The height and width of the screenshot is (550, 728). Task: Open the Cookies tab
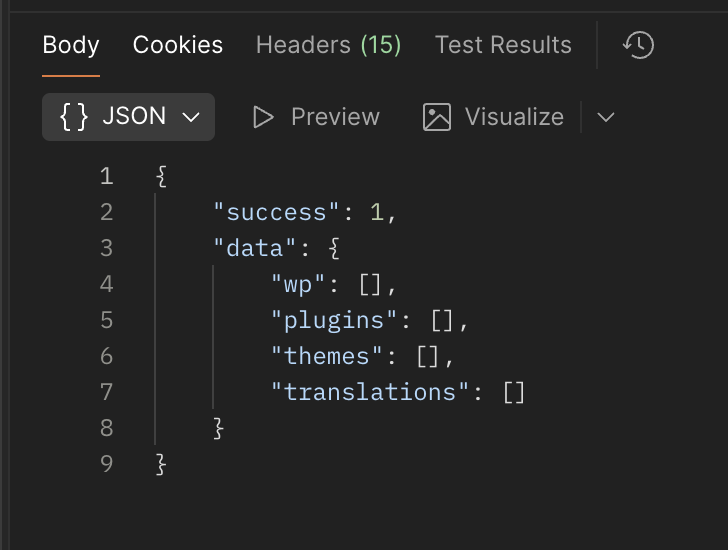(178, 45)
